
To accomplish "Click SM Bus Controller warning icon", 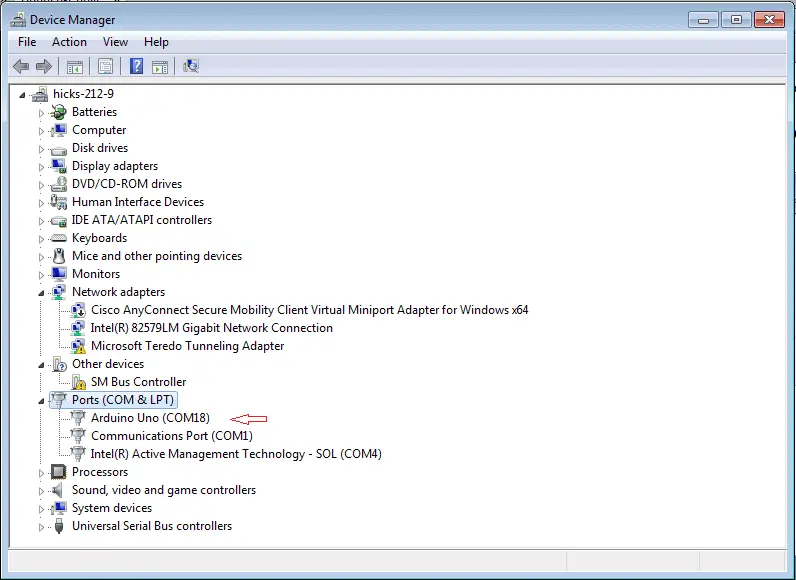I will point(78,382).
